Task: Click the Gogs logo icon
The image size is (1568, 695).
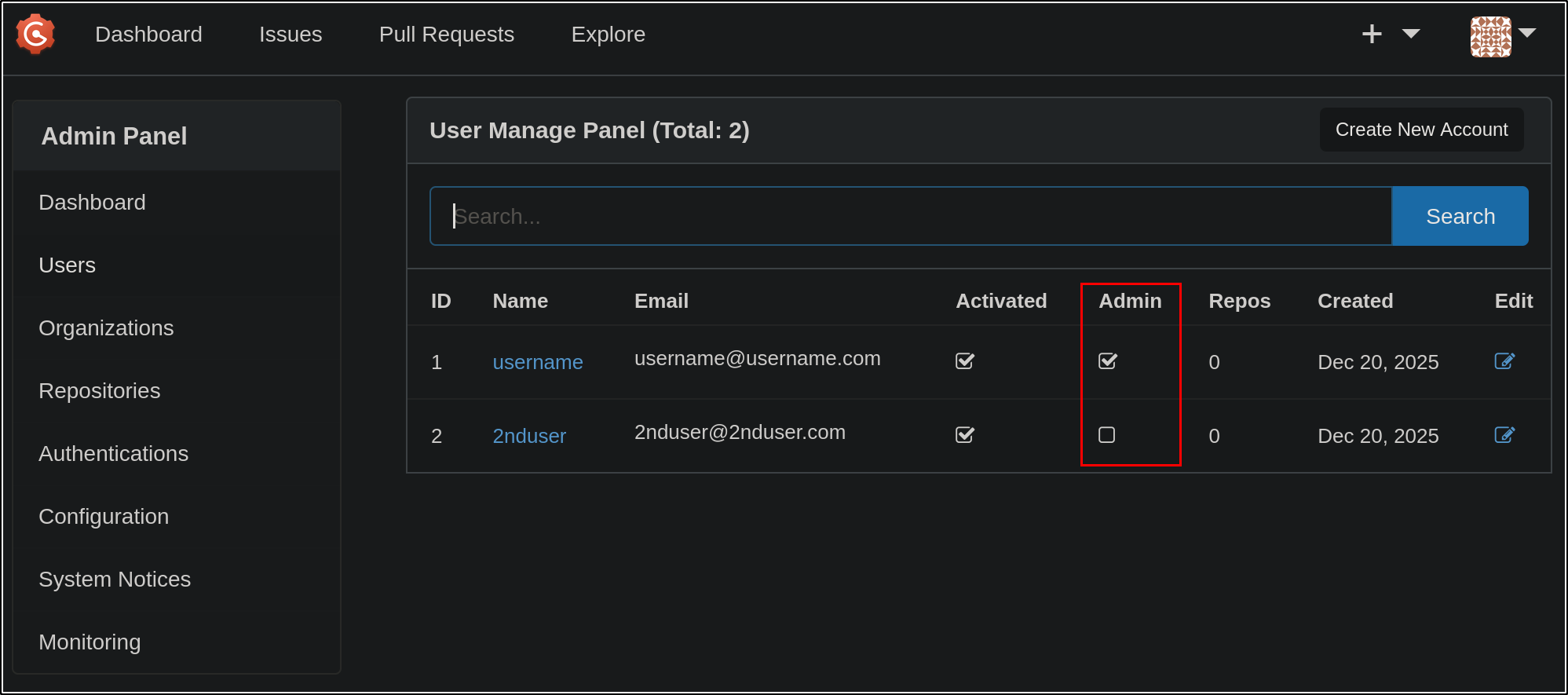Action: [x=35, y=35]
